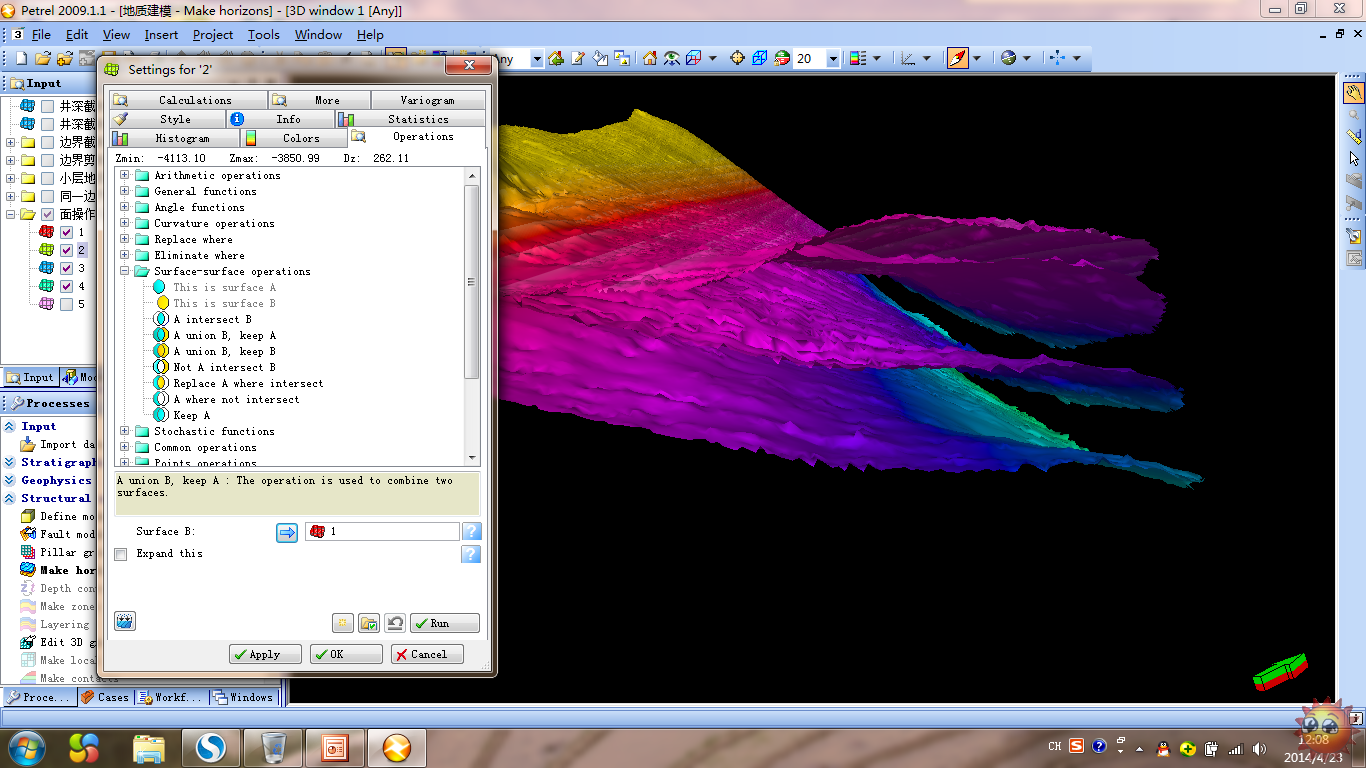This screenshot has height=768, width=1366.
Task: Open the Project menu
Action: (x=213, y=34)
